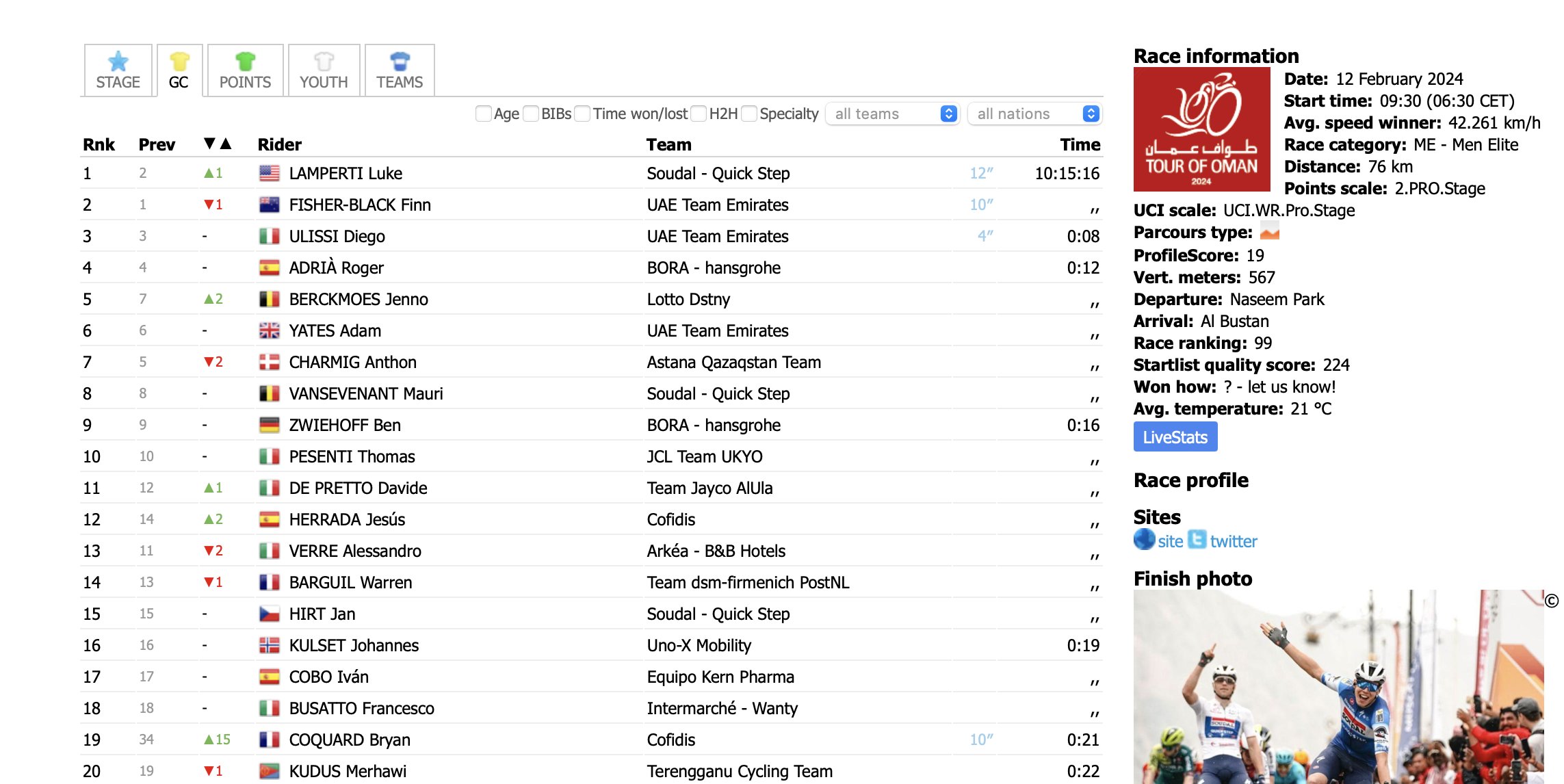Click the German flag beside ZWIEHOFF Ben

[270, 425]
